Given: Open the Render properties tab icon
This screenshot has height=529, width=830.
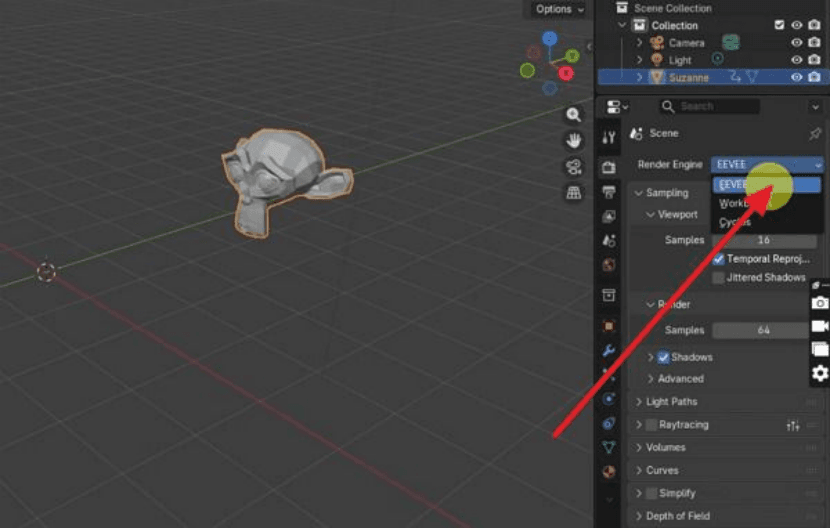Looking at the screenshot, I should tap(609, 168).
